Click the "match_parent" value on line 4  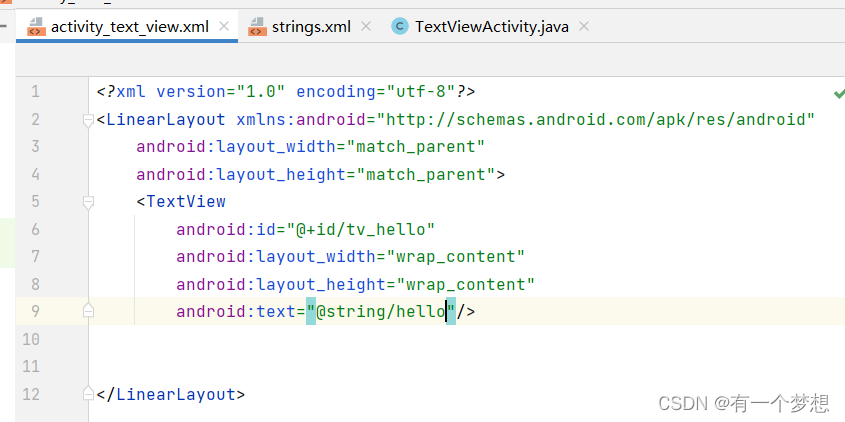pos(426,174)
